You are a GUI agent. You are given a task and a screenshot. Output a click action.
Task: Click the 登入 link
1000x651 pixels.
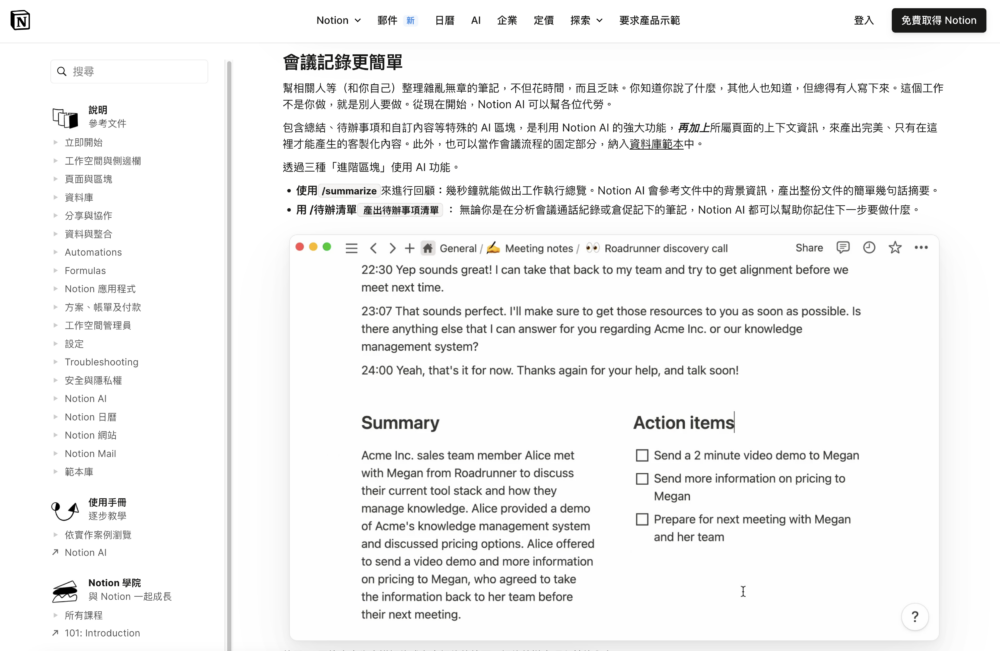coord(863,19)
